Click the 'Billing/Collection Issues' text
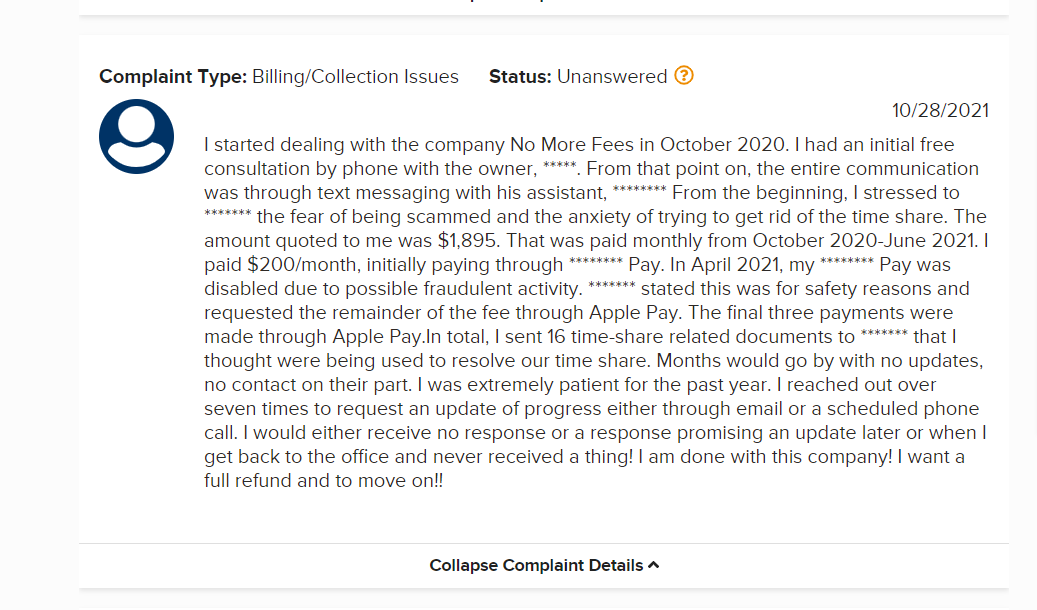This screenshot has height=610, width=1037. click(x=355, y=76)
